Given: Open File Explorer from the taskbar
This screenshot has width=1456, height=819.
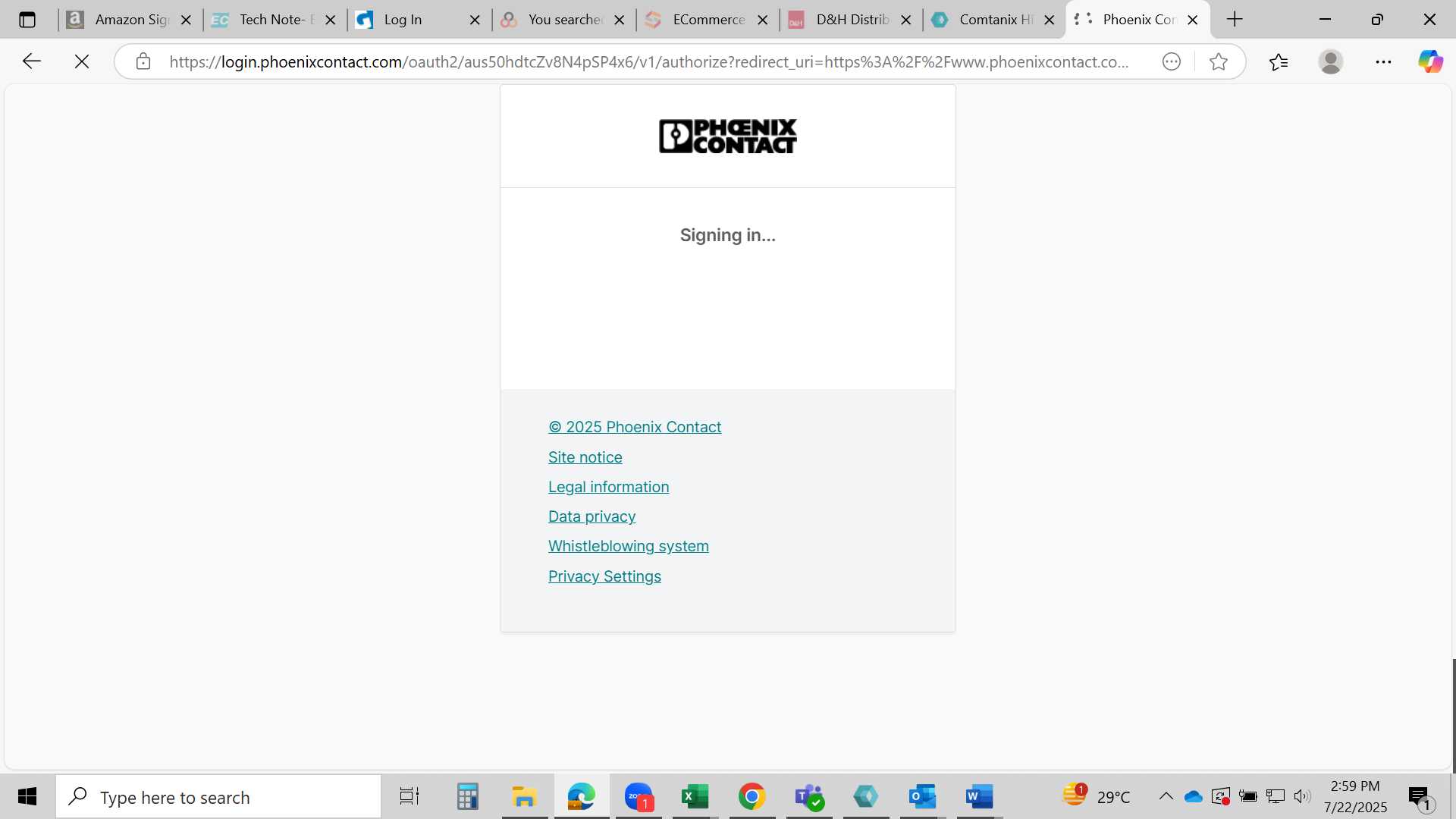Looking at the screenshot, I should pos(524,796).
